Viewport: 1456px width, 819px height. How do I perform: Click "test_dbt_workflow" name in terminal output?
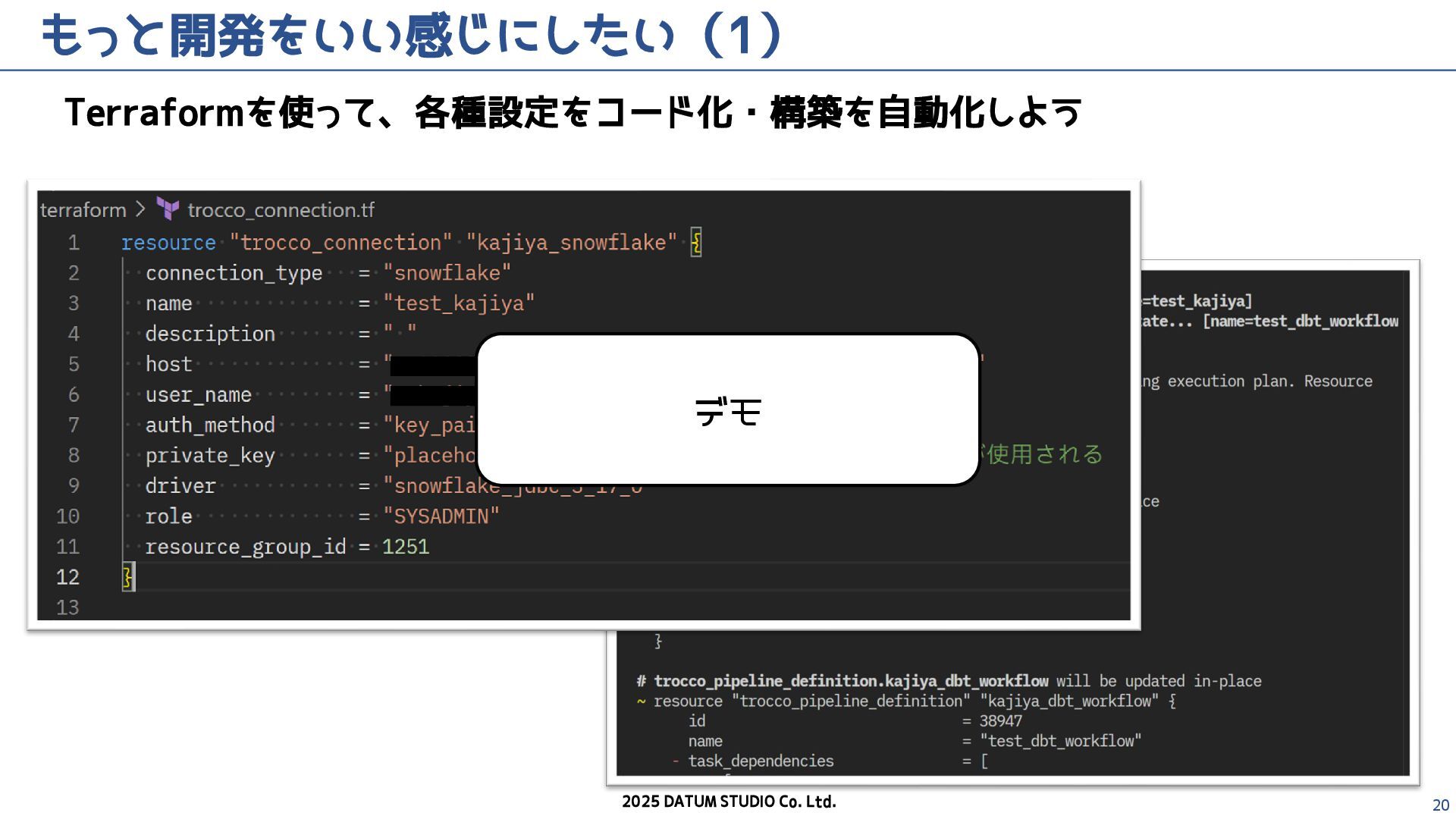pos(1060,741)
